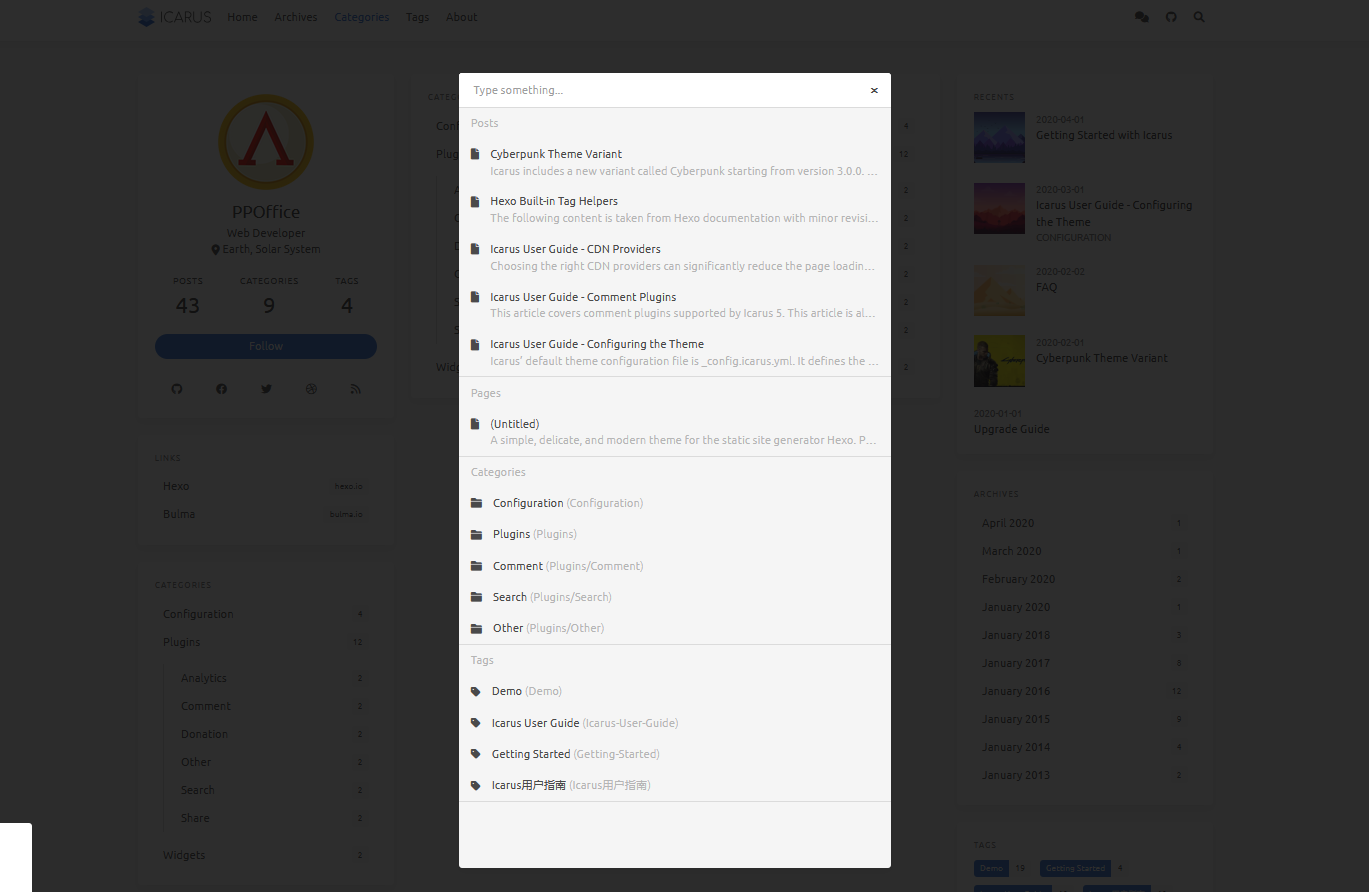Open the (Untitled) page result
Viewport: 1369px width, 892px height.
[515, 424]
